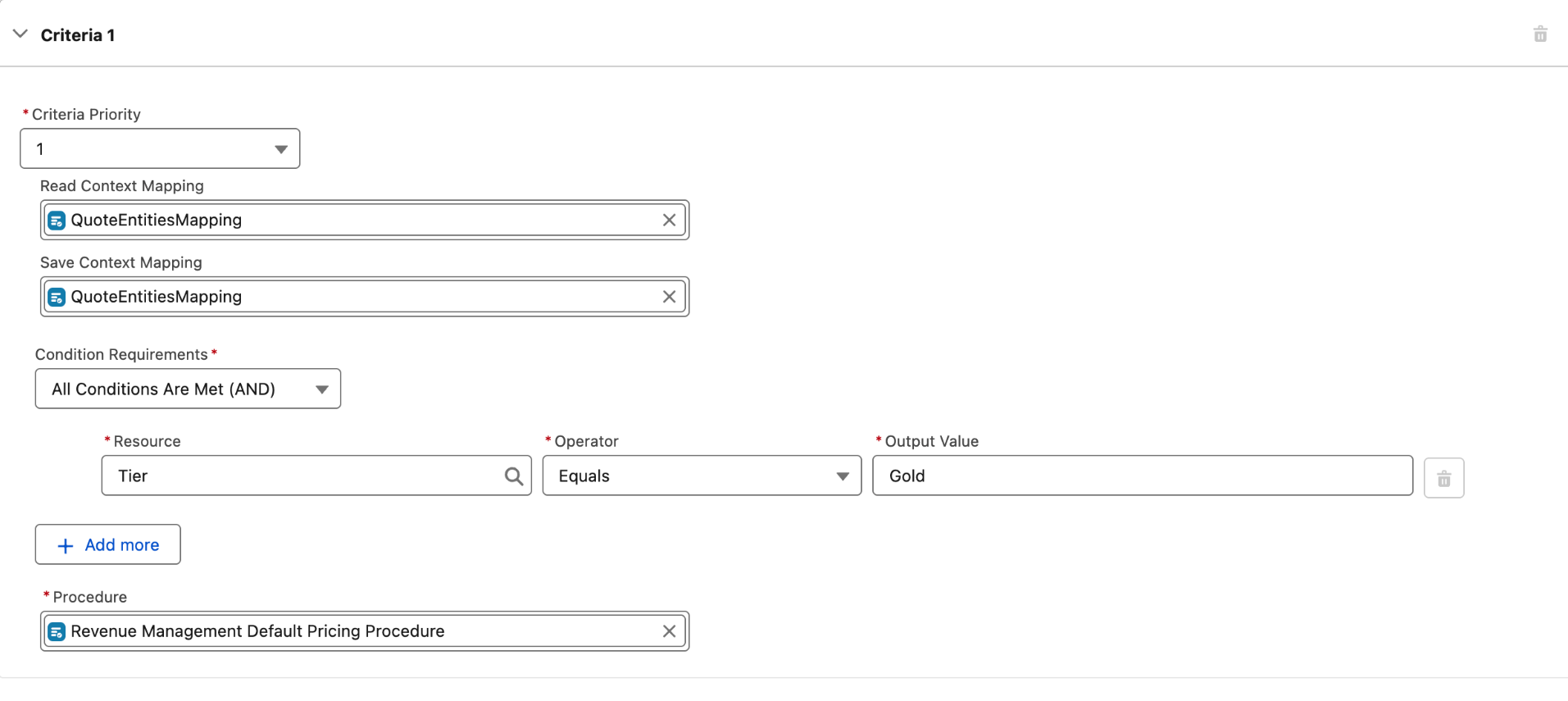This screenshot has height=701, width=1568.
Task: Clear the Save Context Mapping selection
Action: point(669,297)
